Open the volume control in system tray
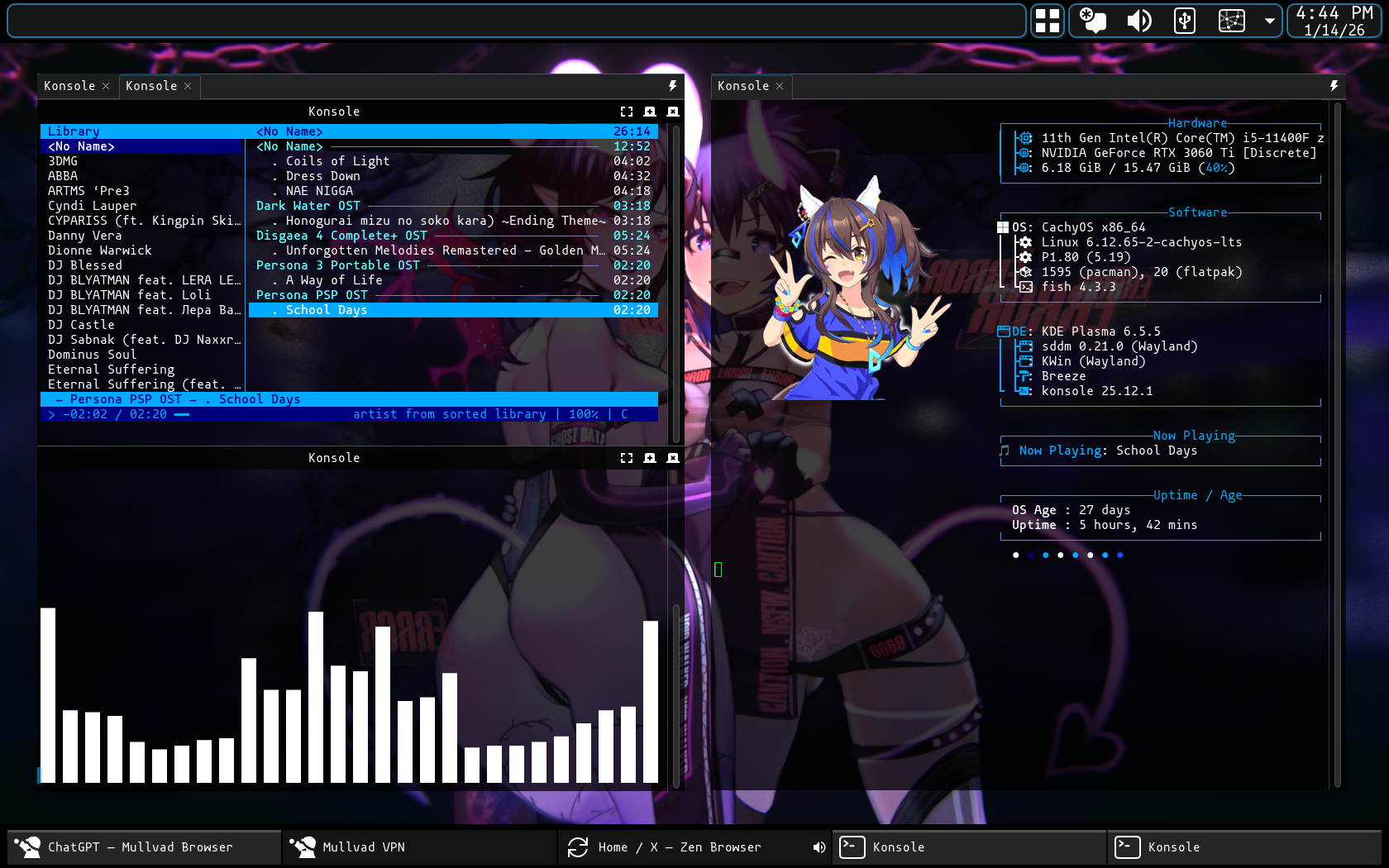Screen dimensions: 1389x868 point(1139,21)
